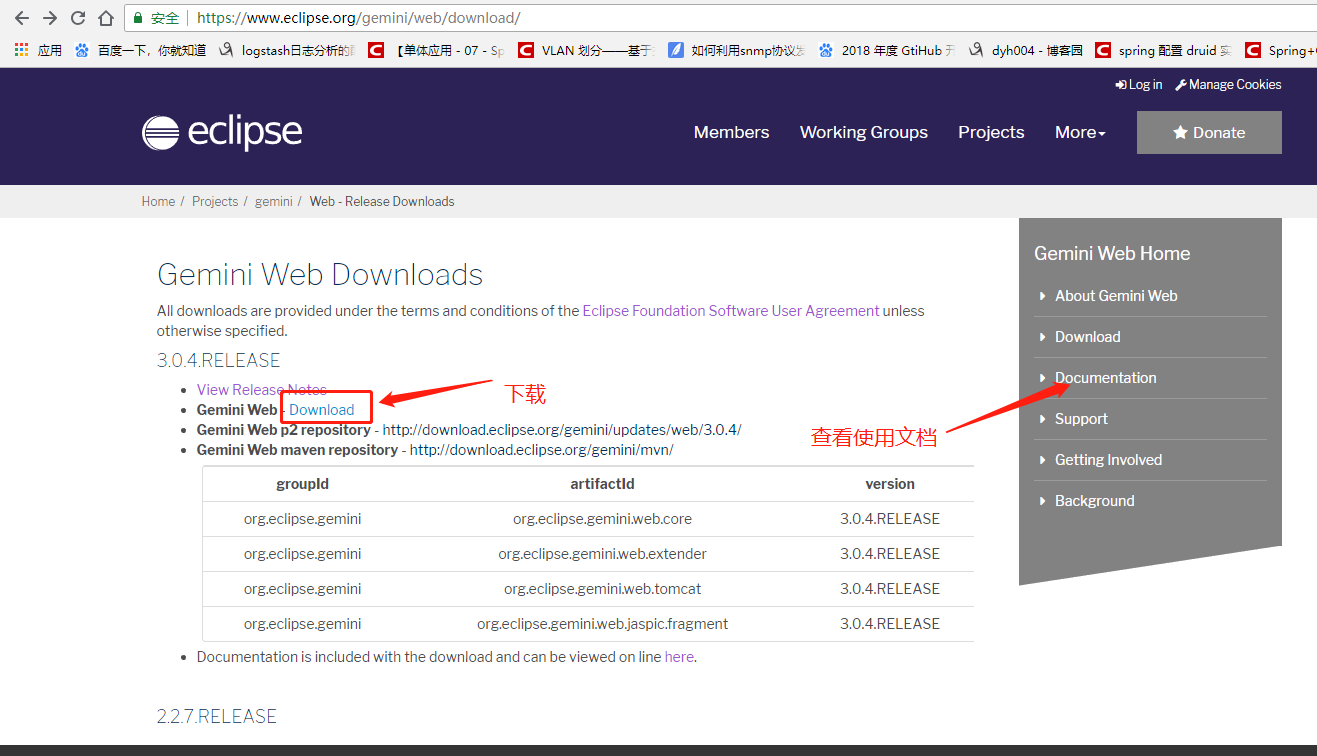Image resolution: width=1317 pixels, height=756 pixels.
Task: Open the 单体应用 - 07 bookmark
Action: [436, 50]
